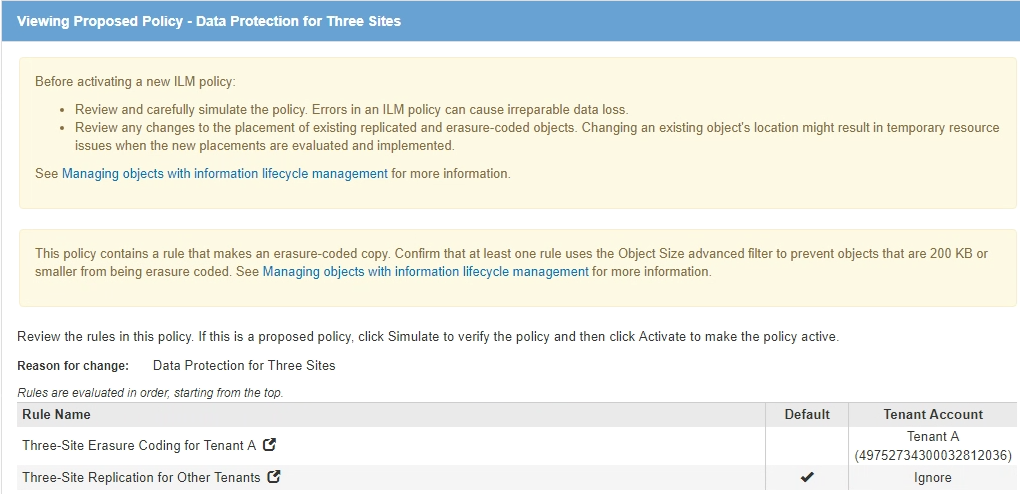Click the Rule Name column header
Image resolution: width=1020 pixels, height=494 pixels.
(x=57, y=414)
